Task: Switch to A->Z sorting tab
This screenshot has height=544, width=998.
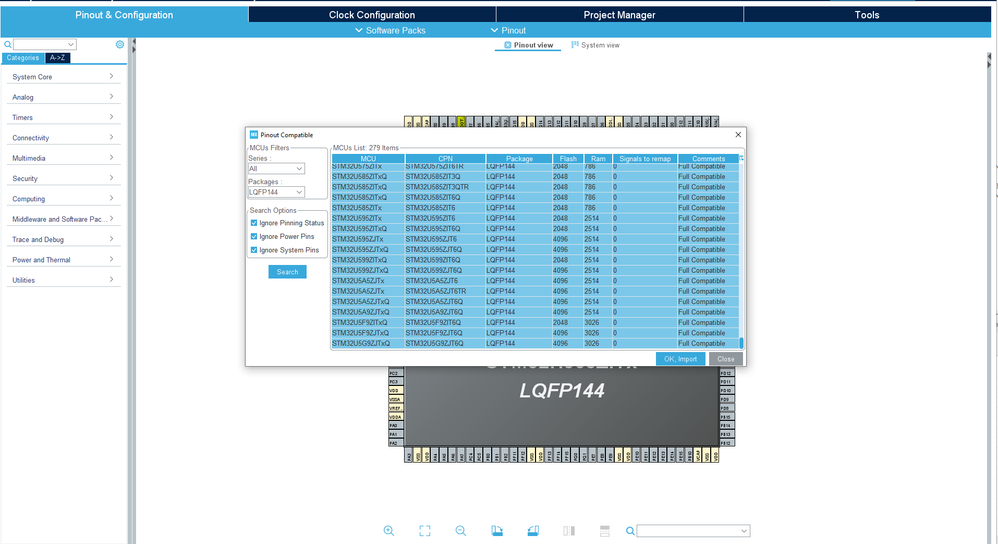Action: coord(57,58)
